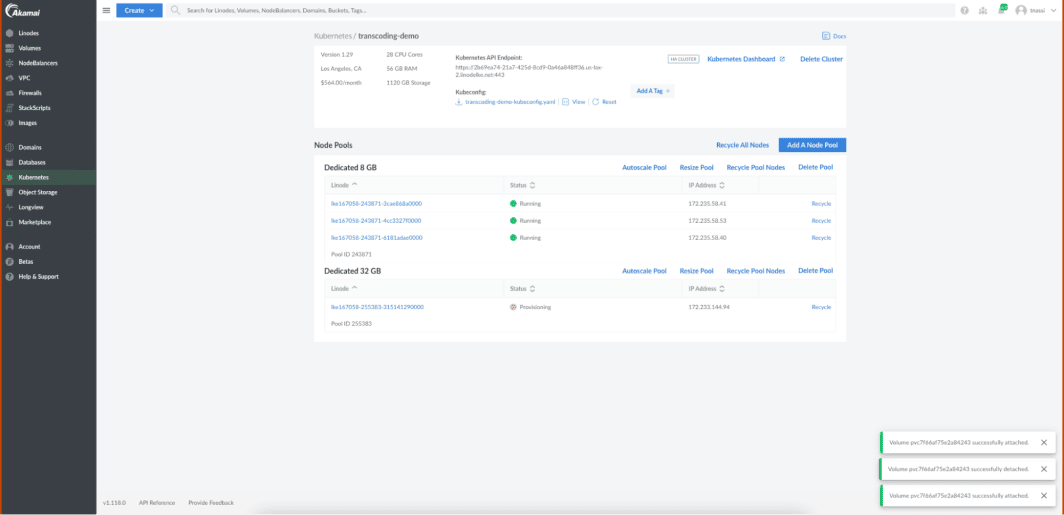Open Object Storage in the sidebar

pyautogui.click(x=38, y=192)
